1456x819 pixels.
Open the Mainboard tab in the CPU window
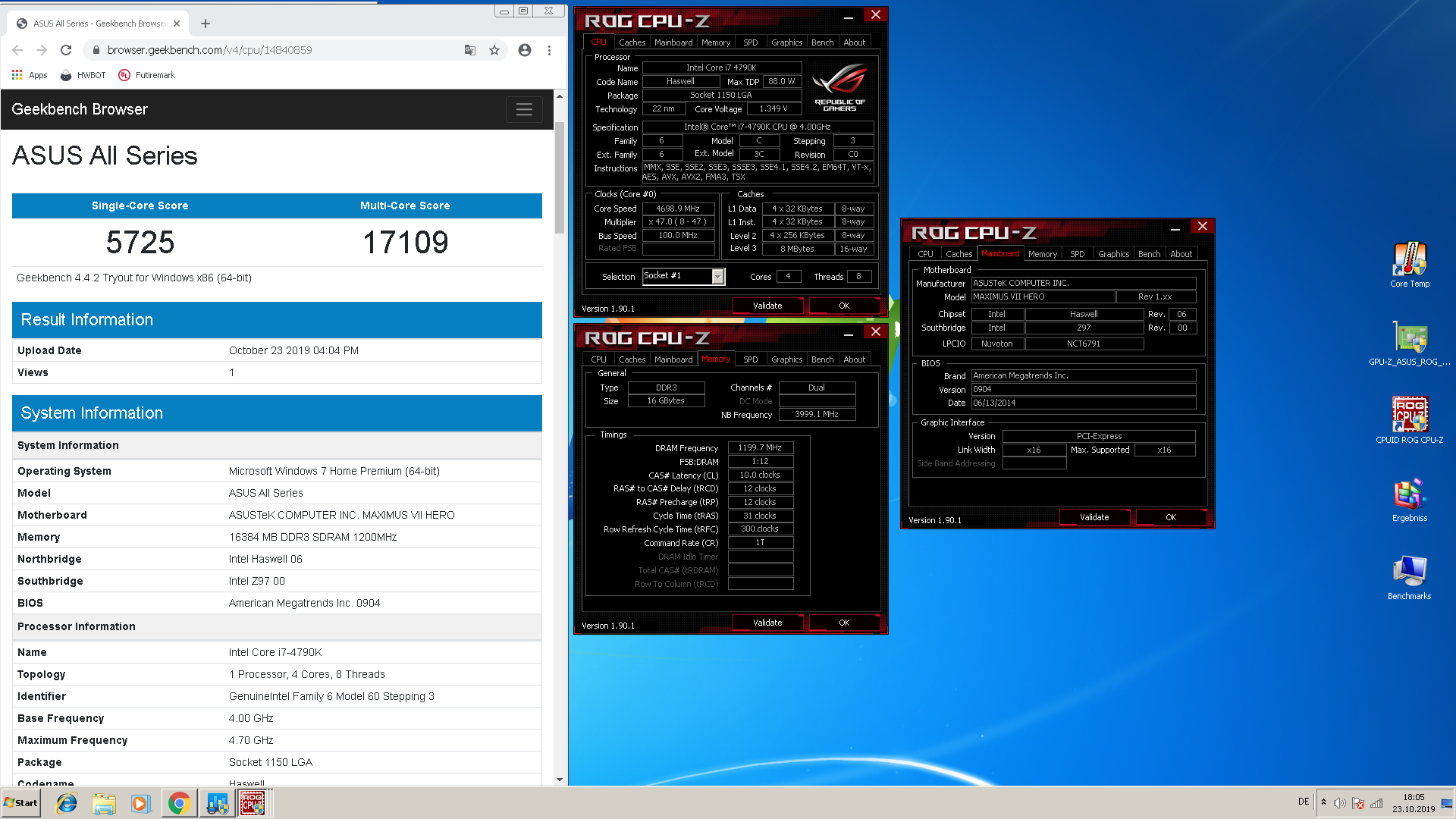coord(673,42)
